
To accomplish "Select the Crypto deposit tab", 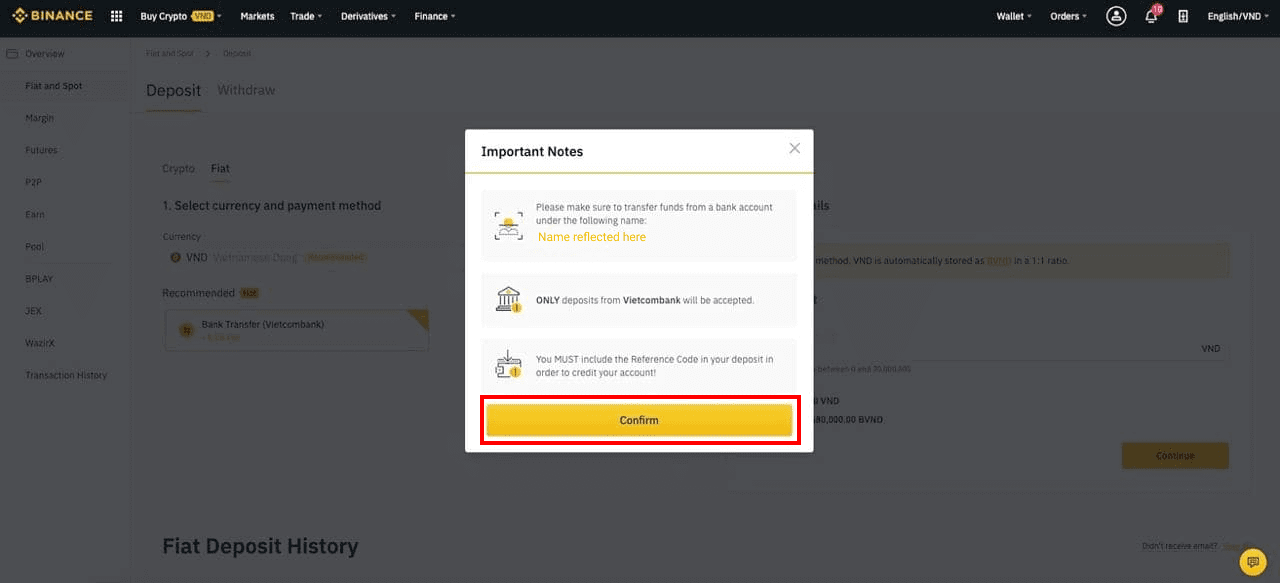I will (178, 168).
